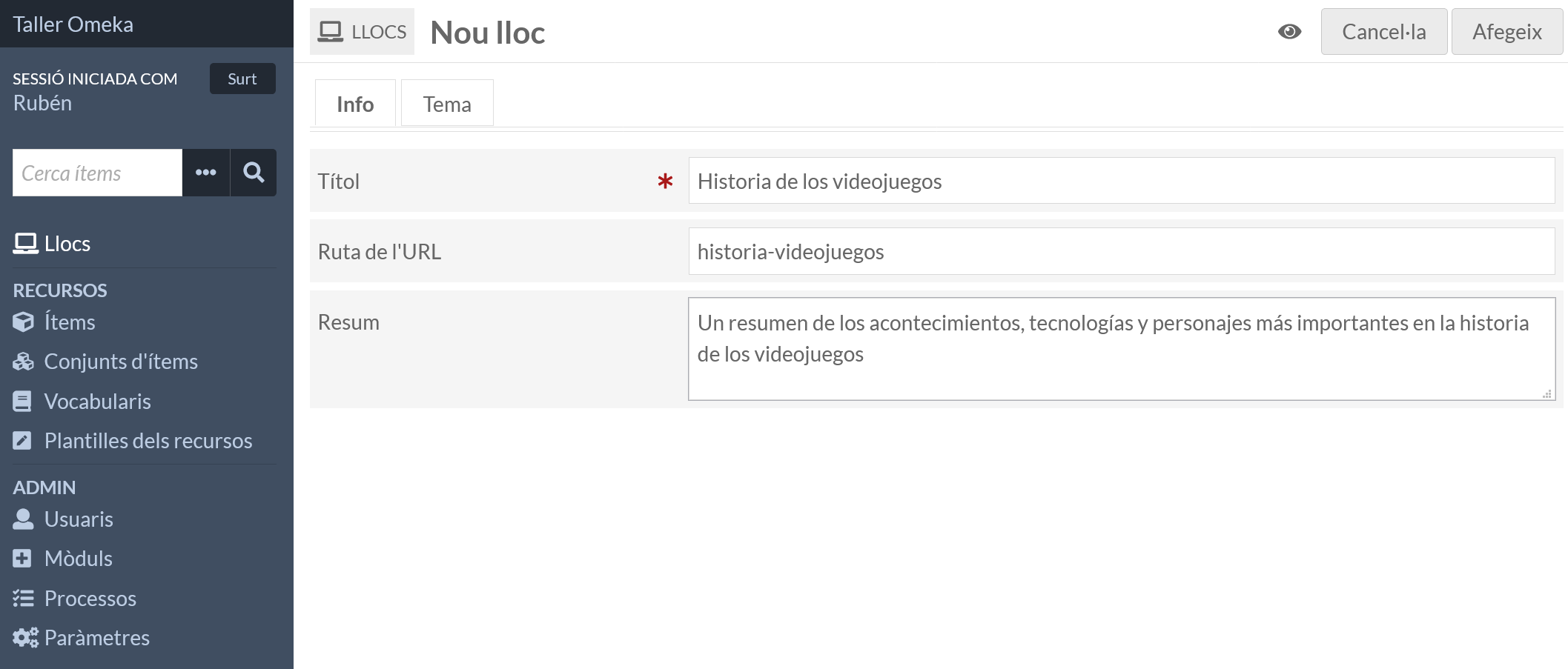This screenshot has width=1568, height=669.
Task: Open the Vocabularis page
Action: [96, 401]
